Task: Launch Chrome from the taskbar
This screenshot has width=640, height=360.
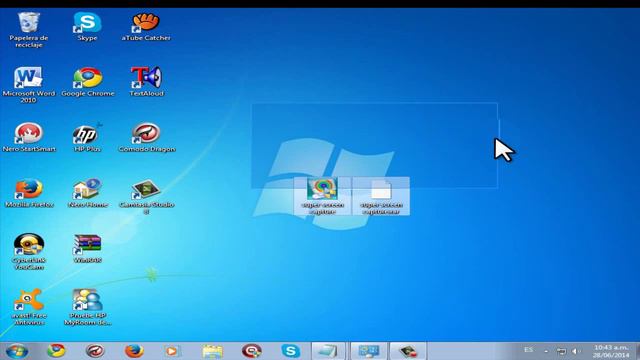Action: [x=56, y=351]
